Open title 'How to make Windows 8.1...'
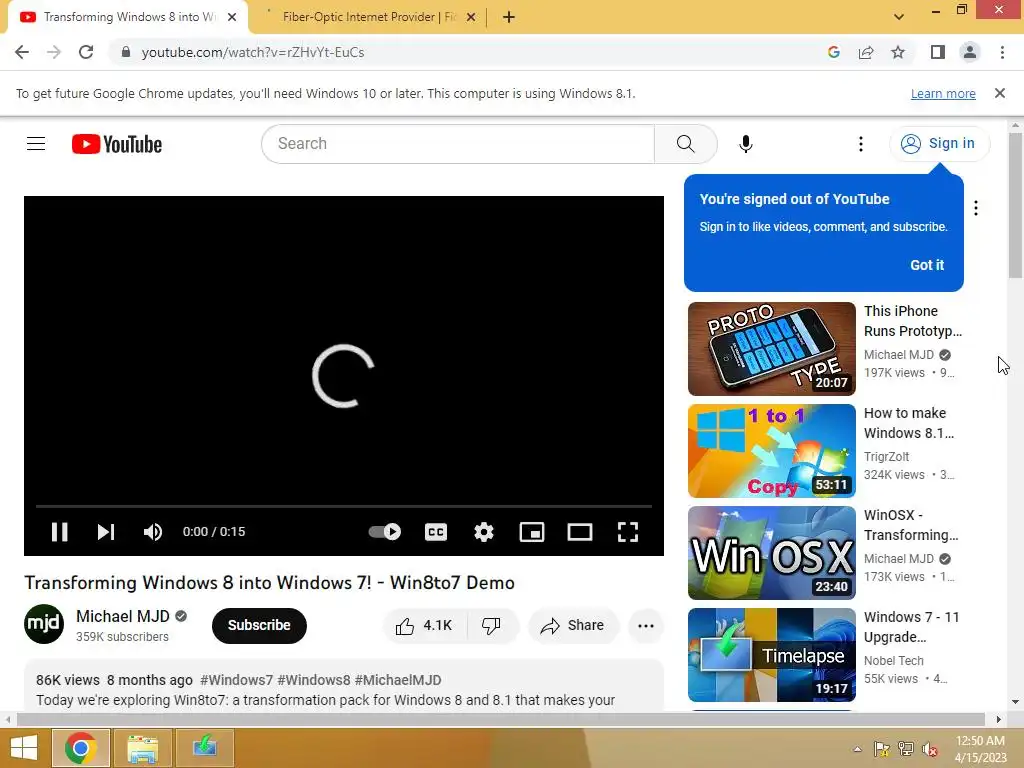Viewport: 1024px width, 768px height. click(x=909, y=423)
